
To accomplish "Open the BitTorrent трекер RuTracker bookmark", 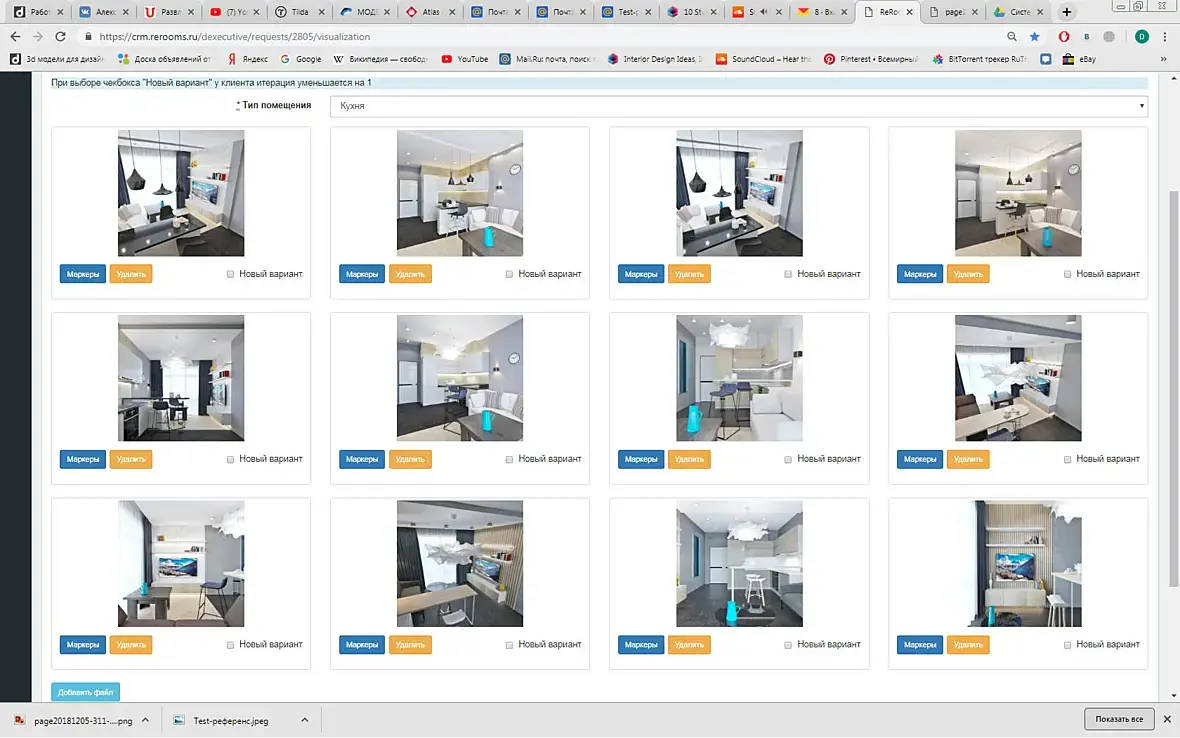I will pyautogui.click(x=979, y=59).
